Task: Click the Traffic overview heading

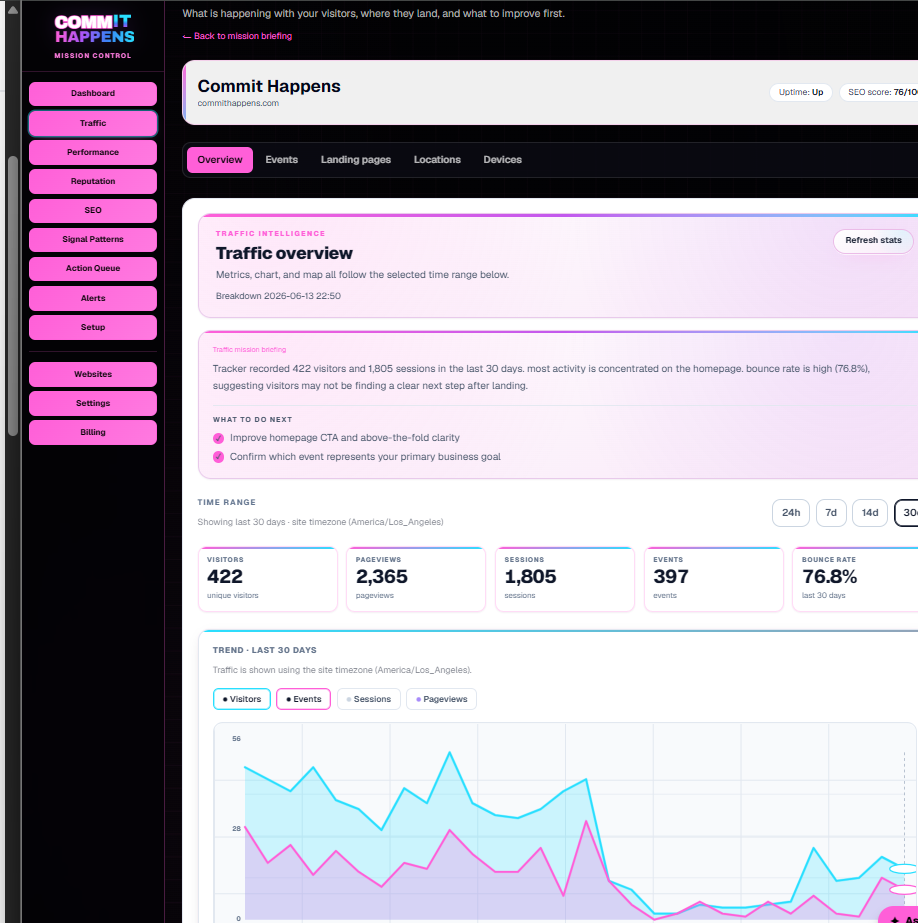Action: (284, 254)
